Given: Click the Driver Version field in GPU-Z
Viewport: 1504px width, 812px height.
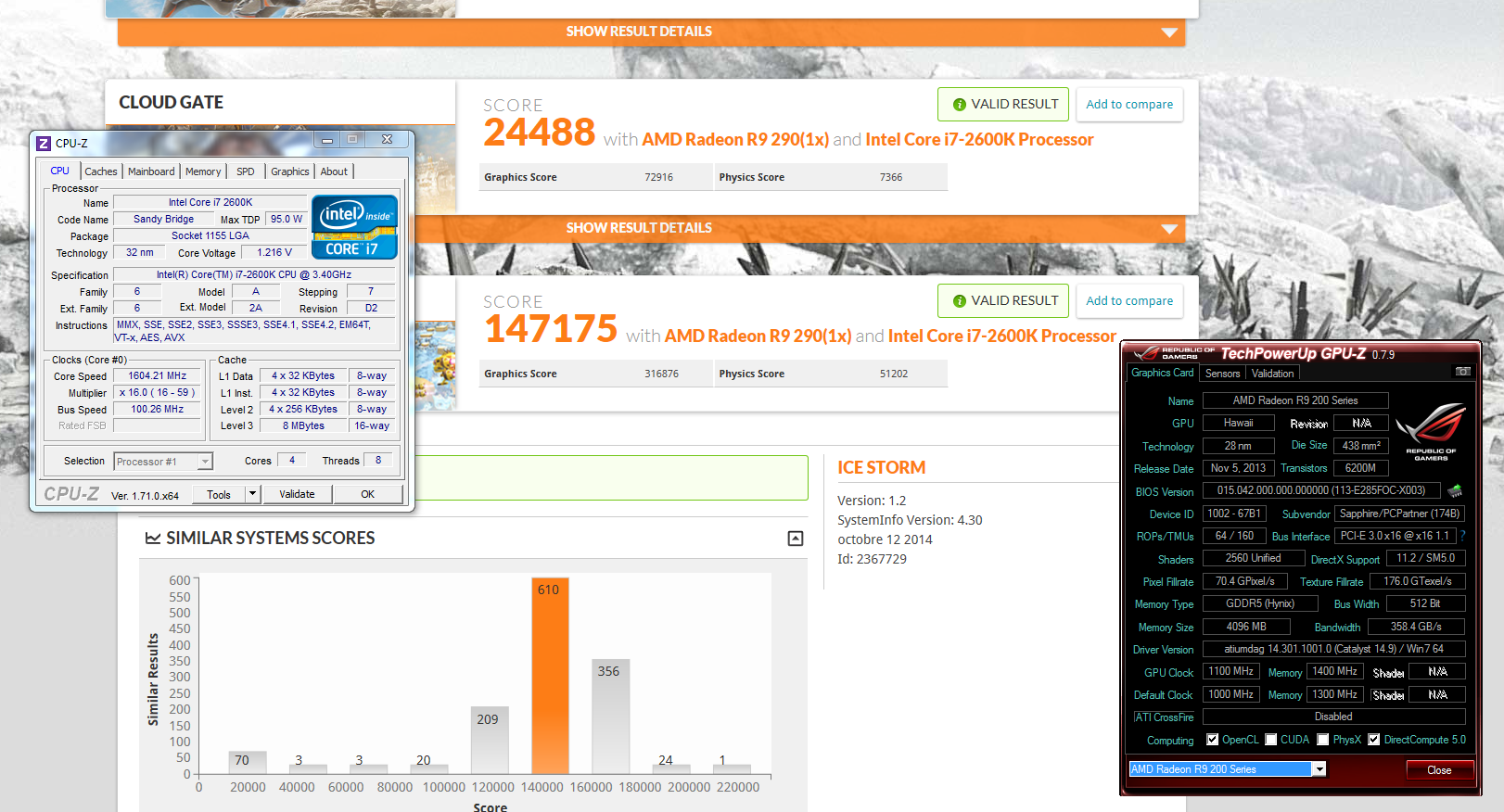Looking at the screenshot, I should tap(1333, 649).
